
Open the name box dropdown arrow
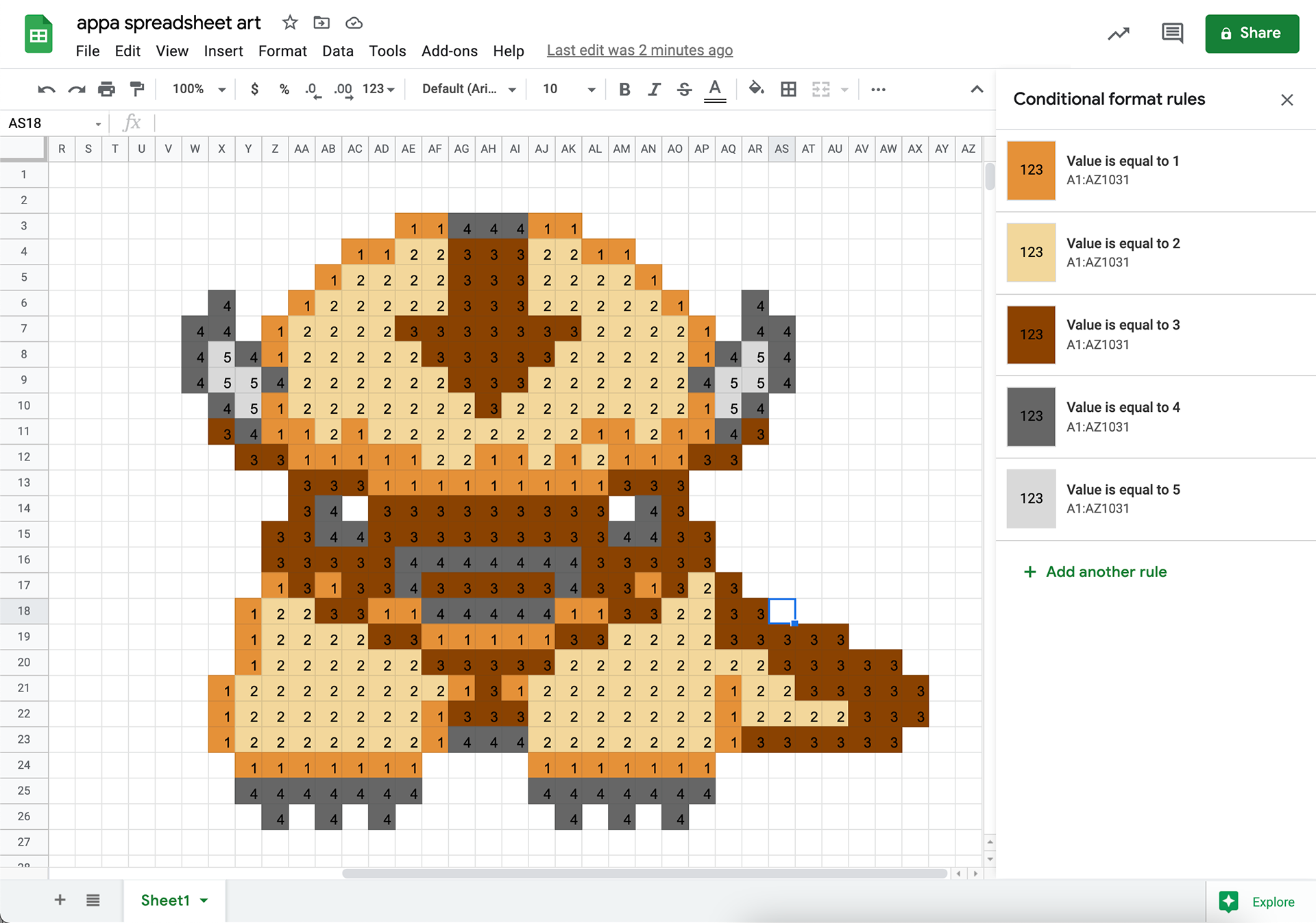(x=98, y=124)
